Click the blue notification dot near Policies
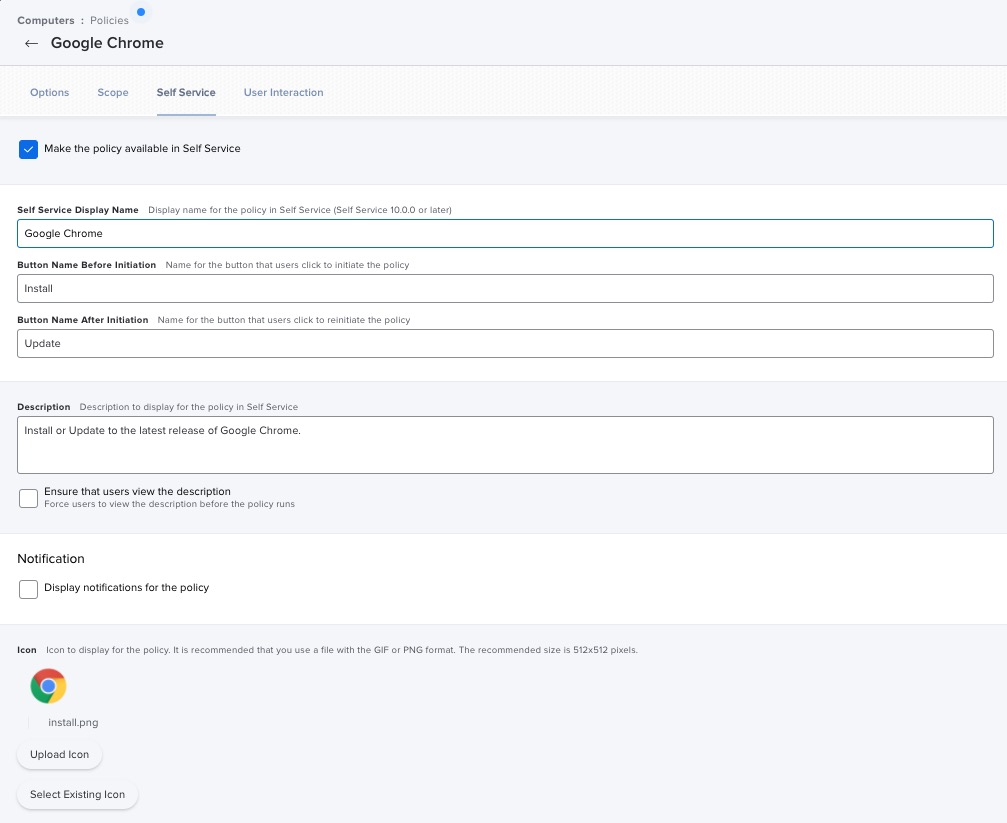 (x=141, y=12)
